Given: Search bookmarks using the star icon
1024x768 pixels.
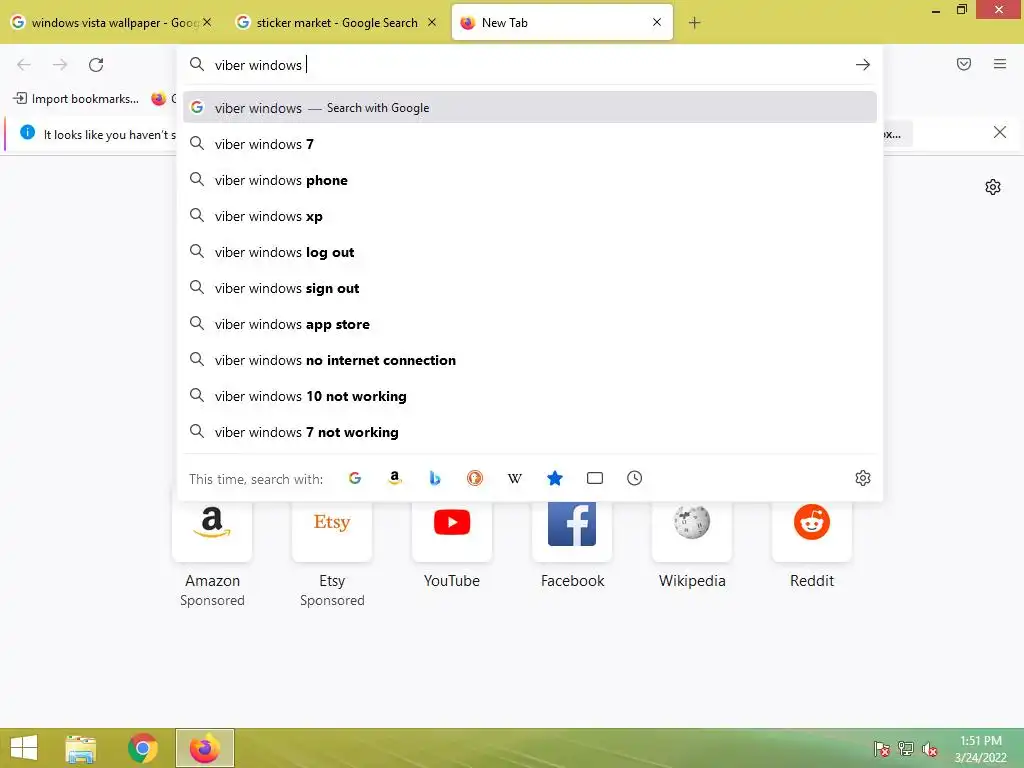Looking at the screenshot, I should click(554, 478).
